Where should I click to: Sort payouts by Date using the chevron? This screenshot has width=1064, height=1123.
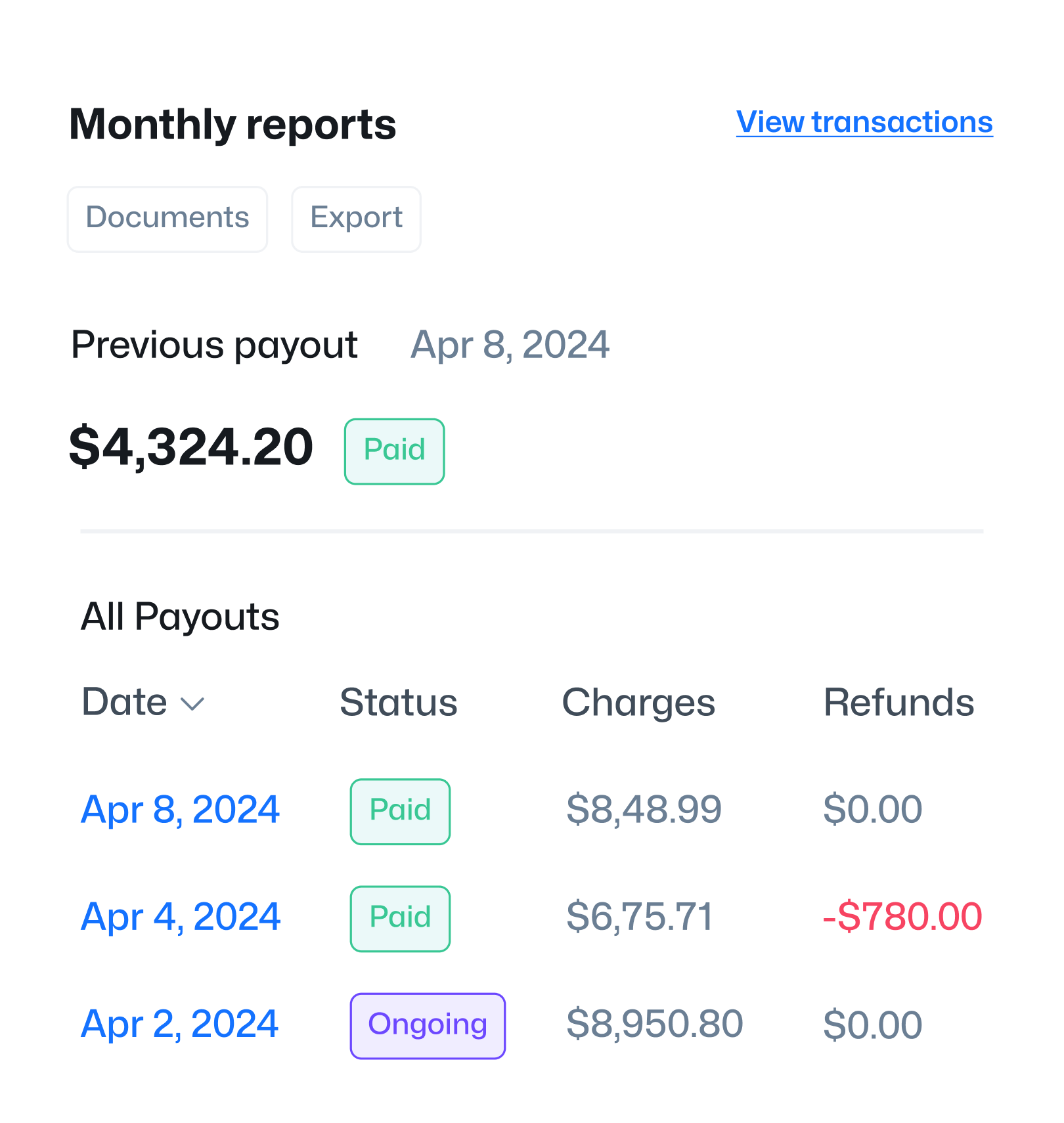click(x=193, y=704)
